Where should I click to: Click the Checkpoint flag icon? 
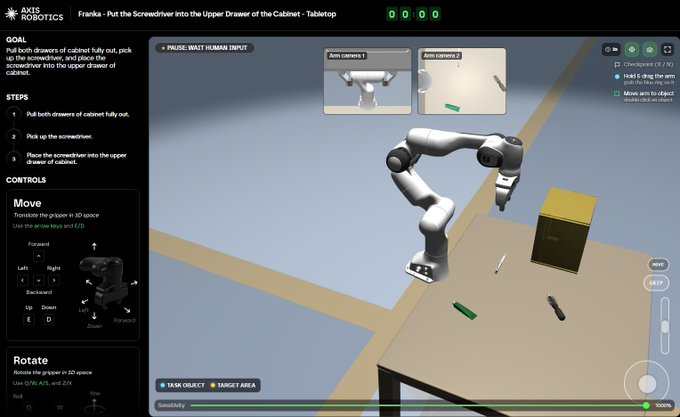(x=617, y=65)
